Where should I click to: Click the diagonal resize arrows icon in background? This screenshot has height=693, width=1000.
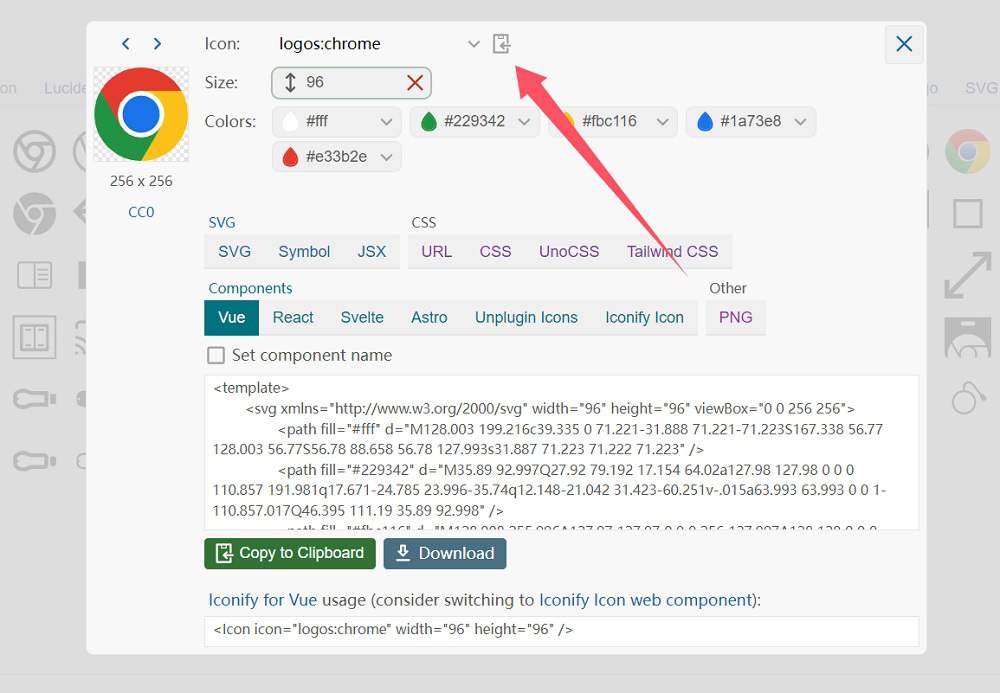click(967, 275)
